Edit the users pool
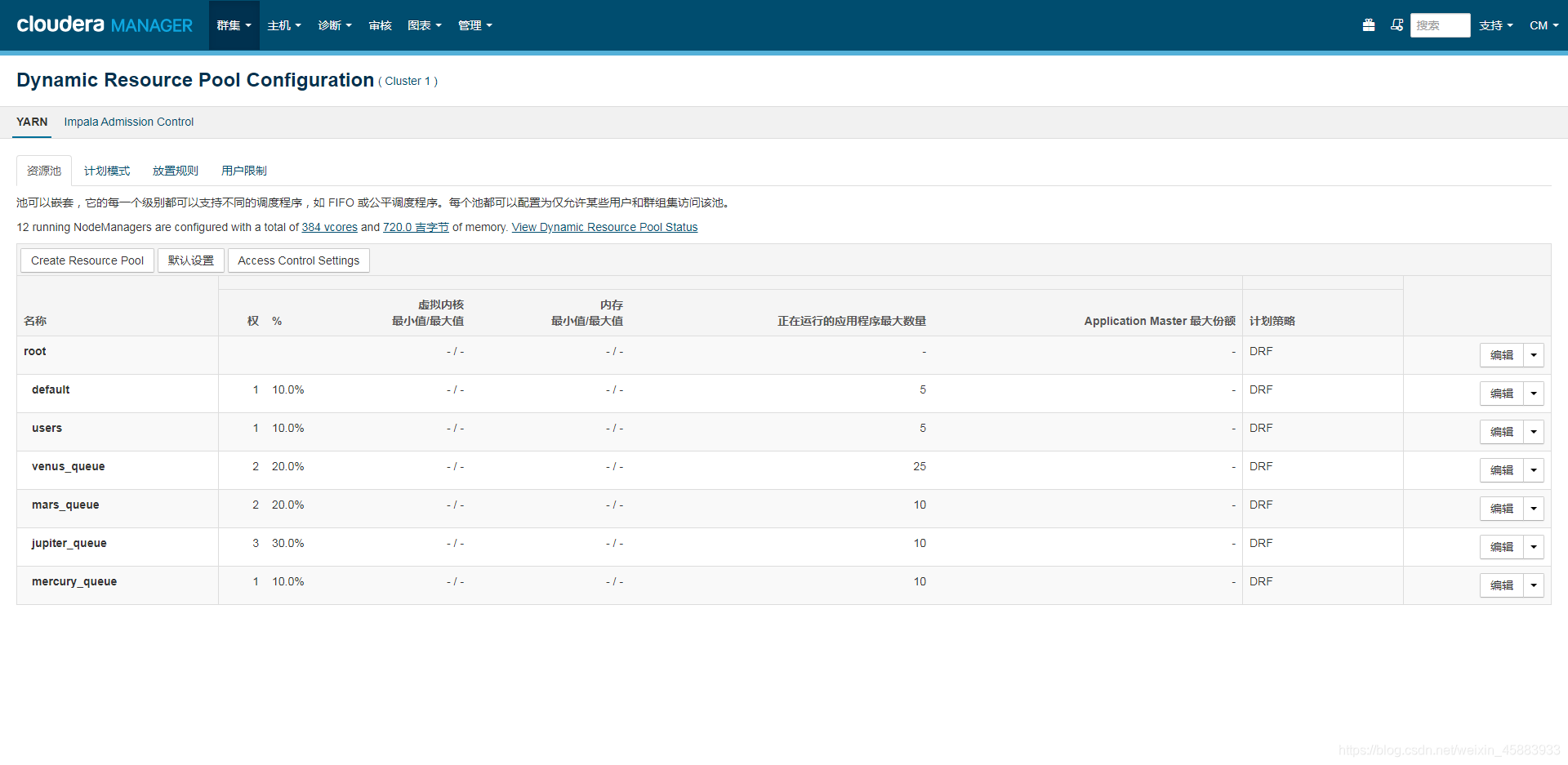1568x765 pixels. pos(1502,432)
